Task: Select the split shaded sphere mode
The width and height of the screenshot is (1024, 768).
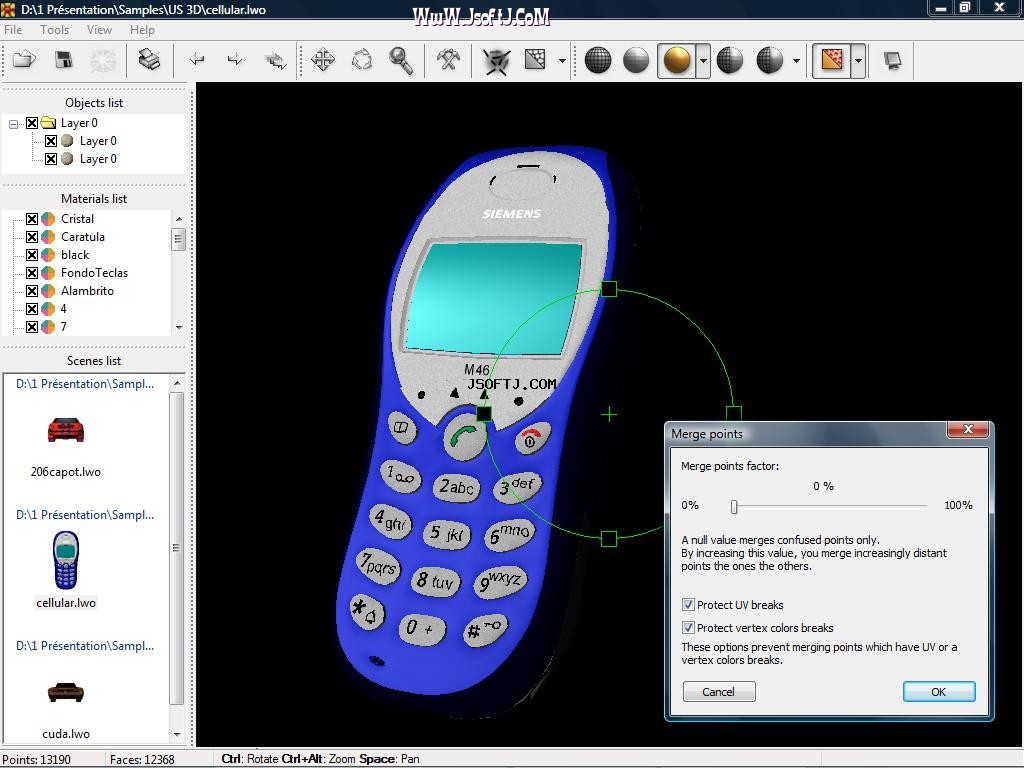Action: coord(769,60)
